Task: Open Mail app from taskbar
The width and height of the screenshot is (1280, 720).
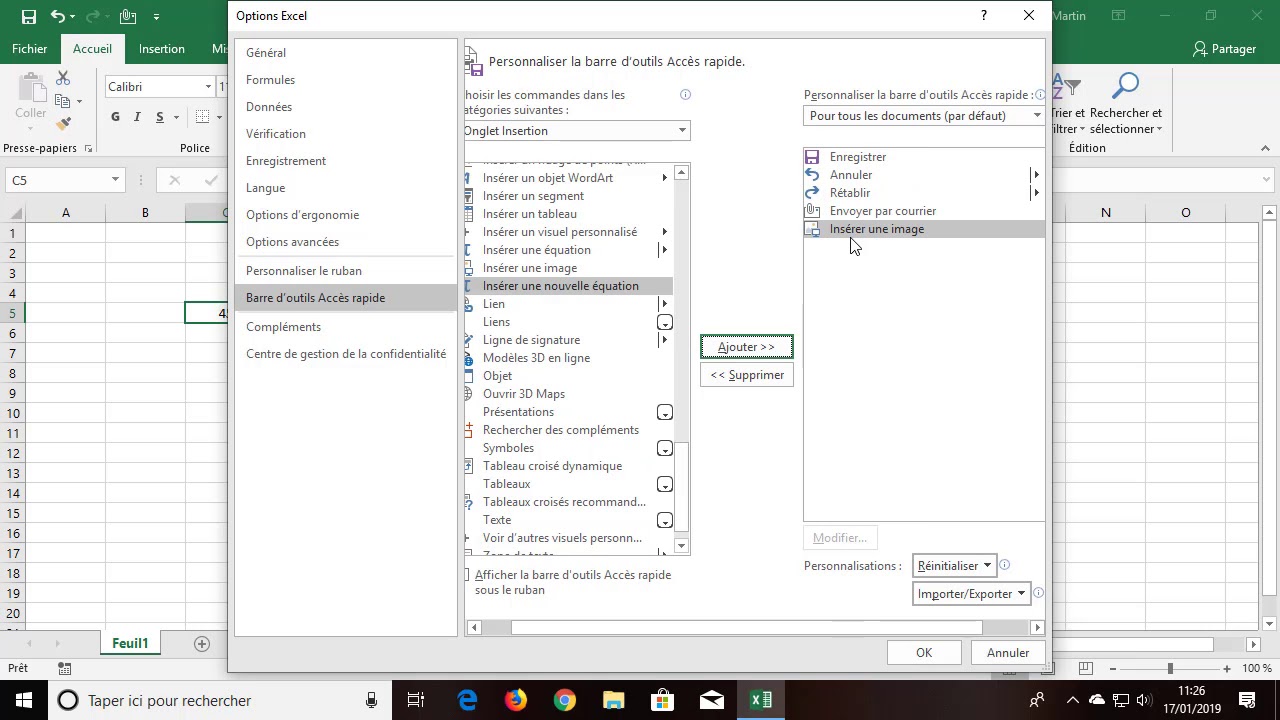Action: [x=712, y=700]
